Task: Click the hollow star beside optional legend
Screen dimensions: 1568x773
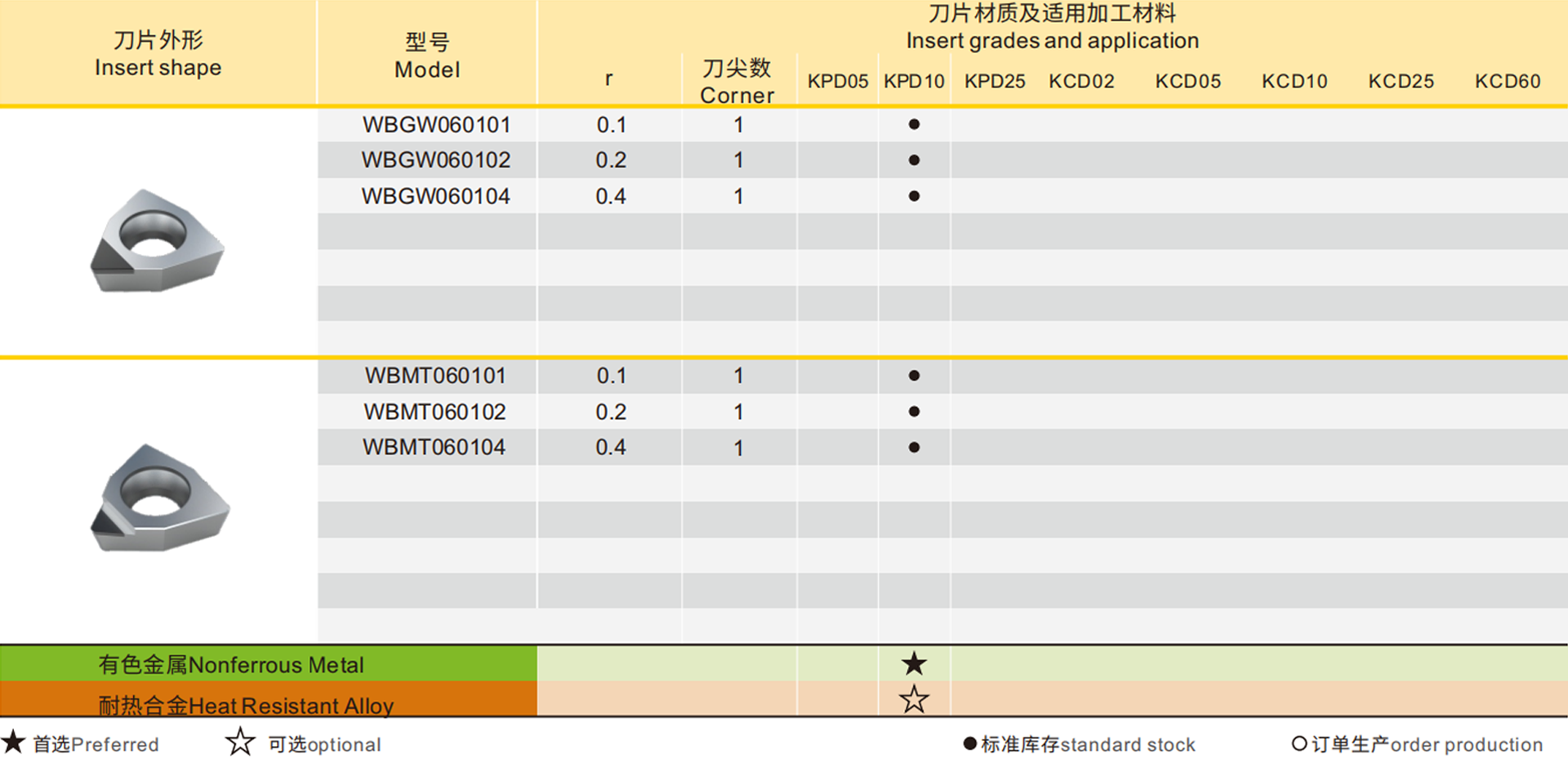Action: point(240,743)
